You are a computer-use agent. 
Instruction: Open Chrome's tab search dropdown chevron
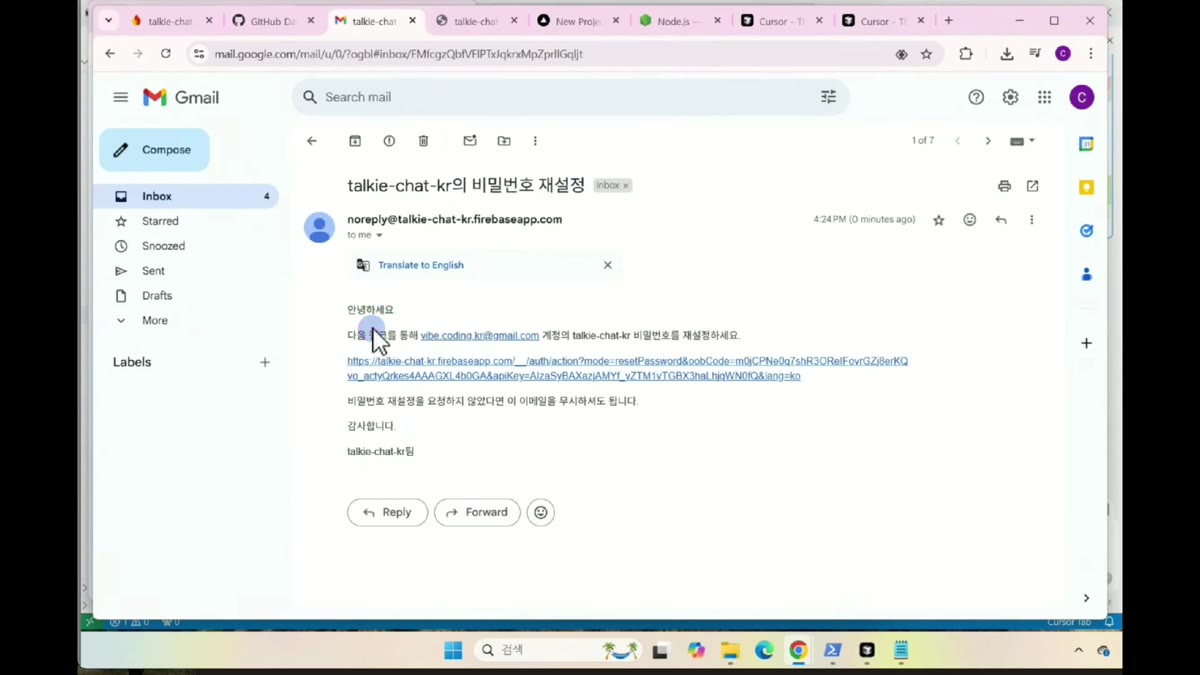click(108, 20)
